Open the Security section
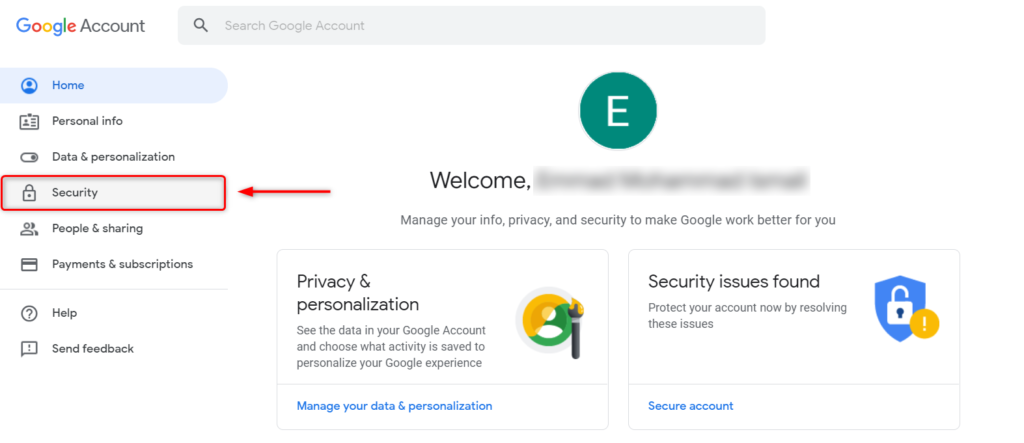Screen dimensions: 1024x443 (x=114, y=193)
